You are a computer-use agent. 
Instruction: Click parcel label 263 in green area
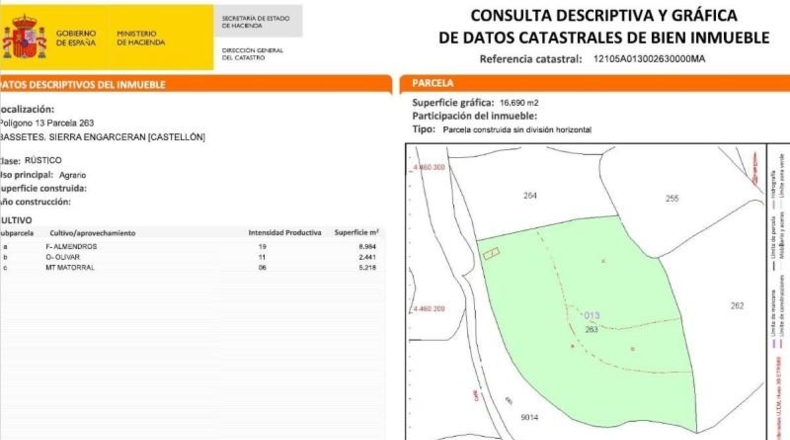(591, 329)
